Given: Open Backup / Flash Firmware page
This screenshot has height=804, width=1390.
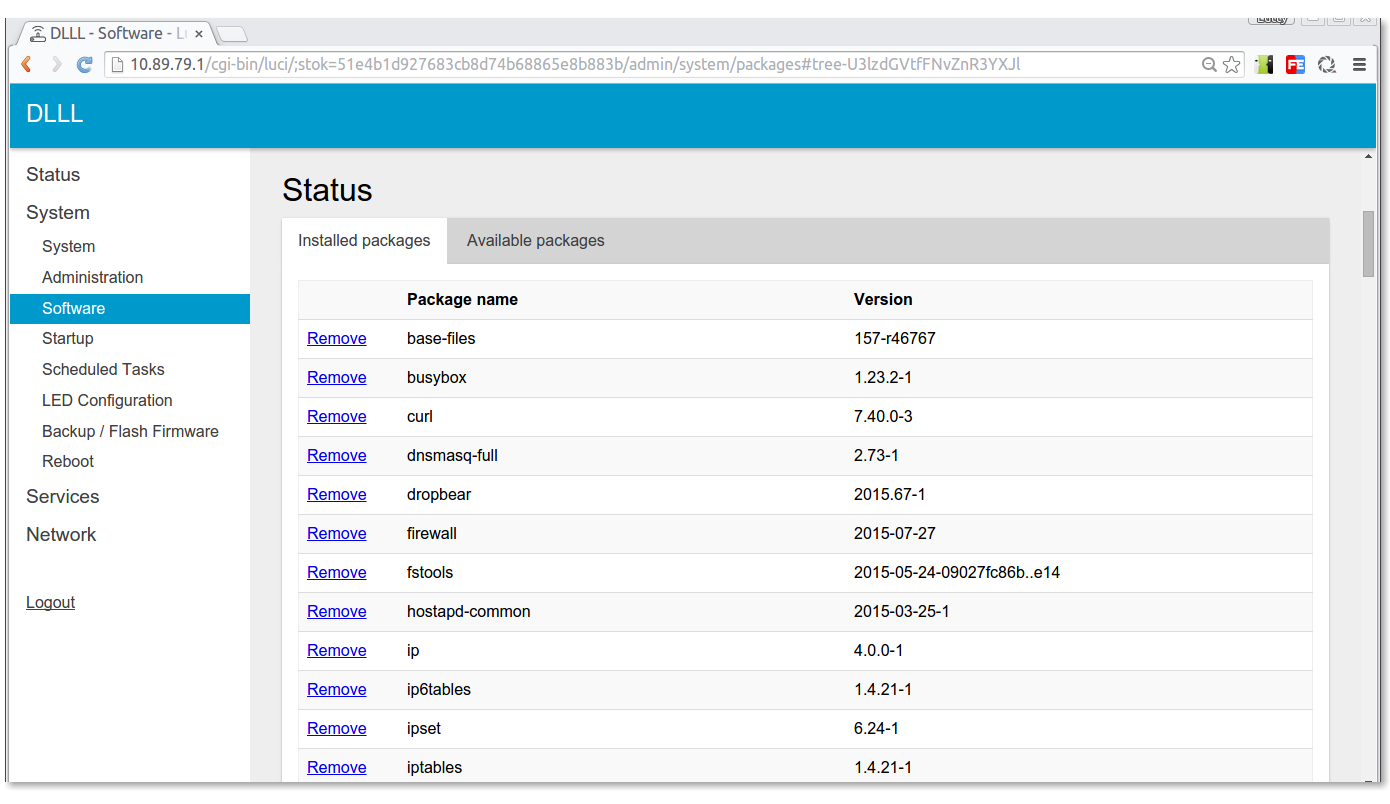Looking at the screenshot, I should point(130,431).
